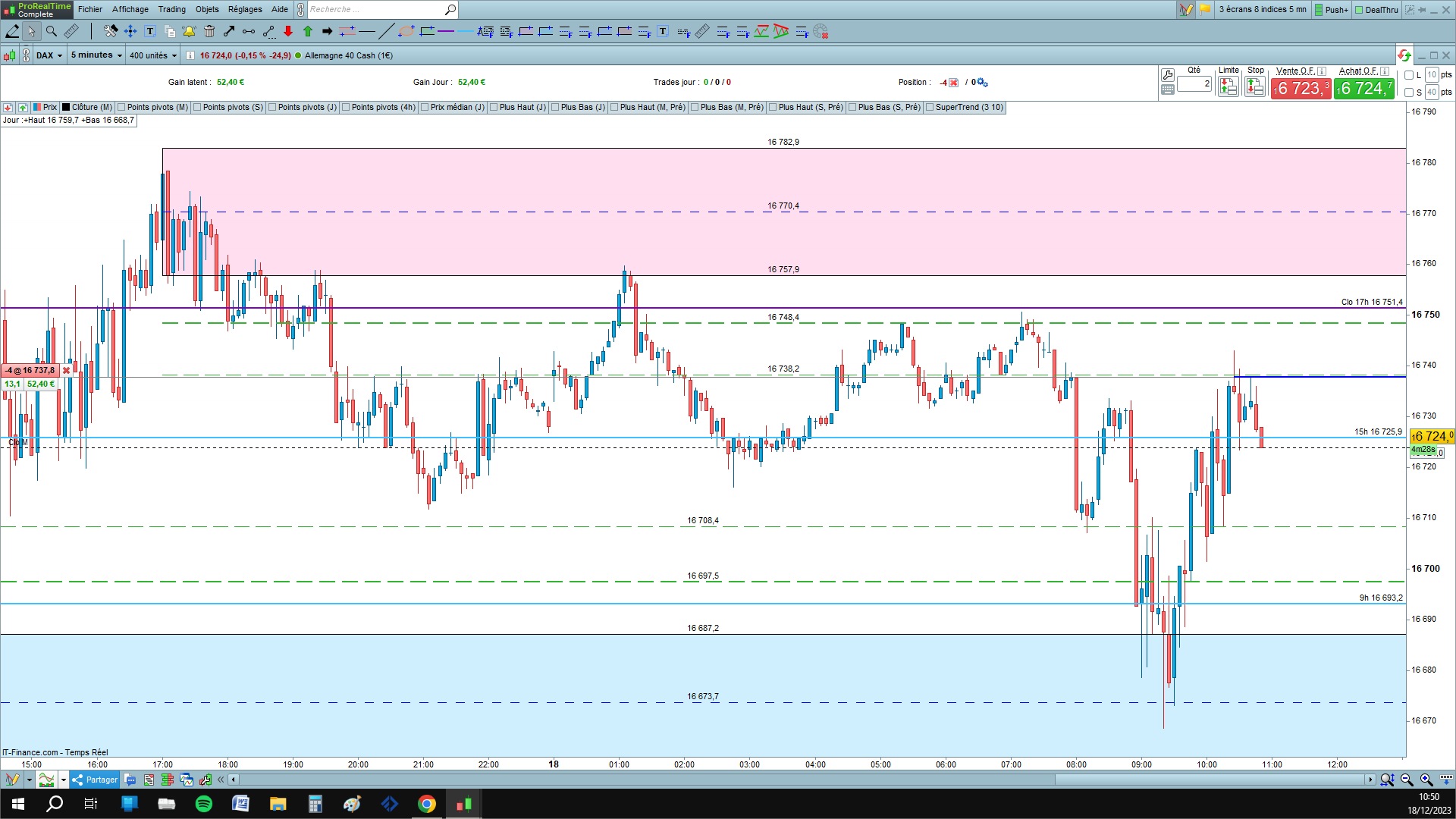1456x819 pixels.
Task: Toggle the Plus Haut (J) checkbox
Action: point(494,108)
